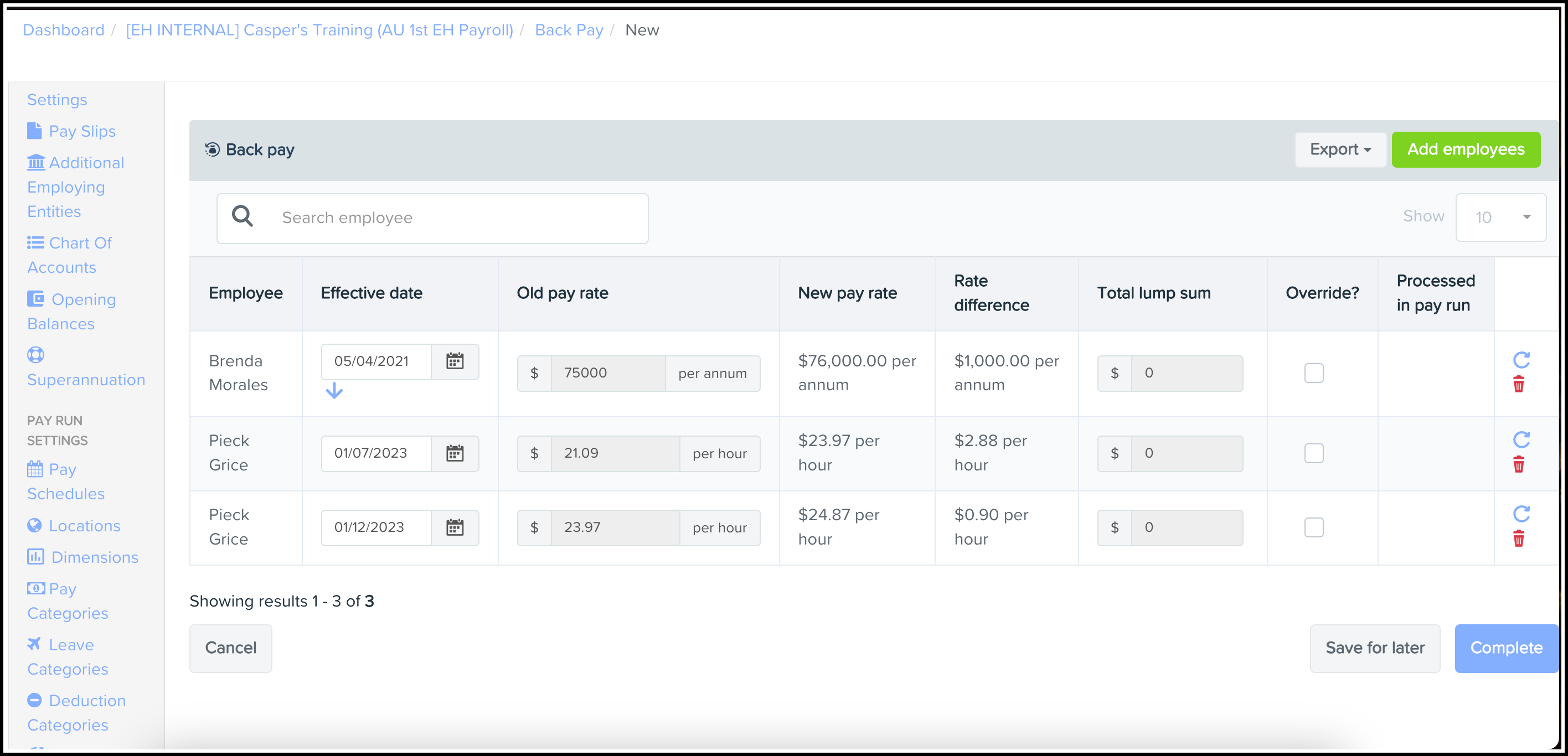The height and width of the screenshot is (756, 1568).
Task: Expand the Show 10 results dropdown
Action: pos(1500,217)
